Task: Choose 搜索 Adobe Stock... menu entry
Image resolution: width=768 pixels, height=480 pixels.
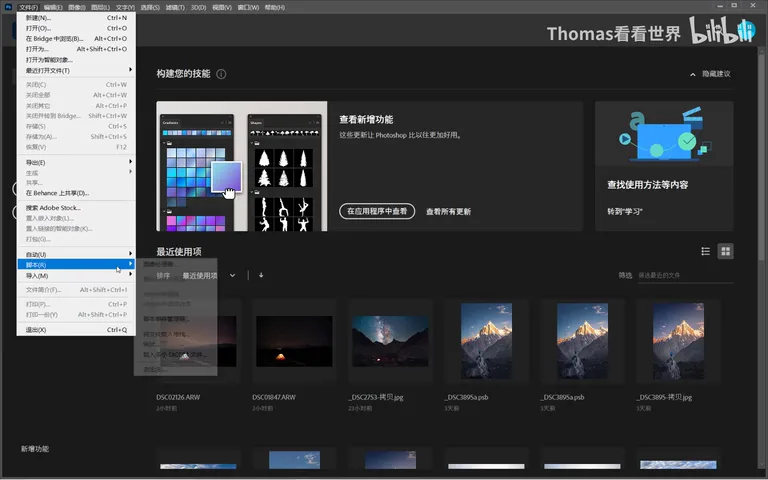Action: coord(76,208)
